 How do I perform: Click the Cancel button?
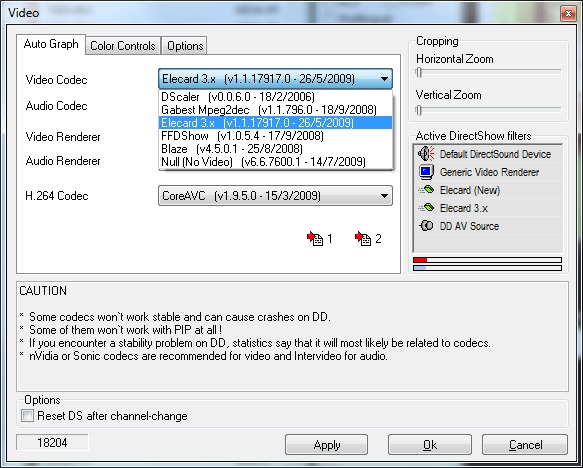click(x=525, y=445)
